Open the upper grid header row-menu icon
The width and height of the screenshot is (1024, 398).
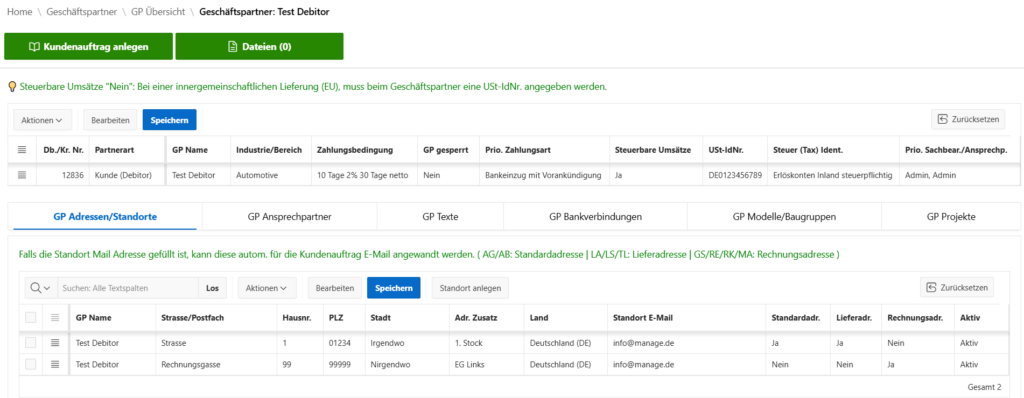[22, 150]
